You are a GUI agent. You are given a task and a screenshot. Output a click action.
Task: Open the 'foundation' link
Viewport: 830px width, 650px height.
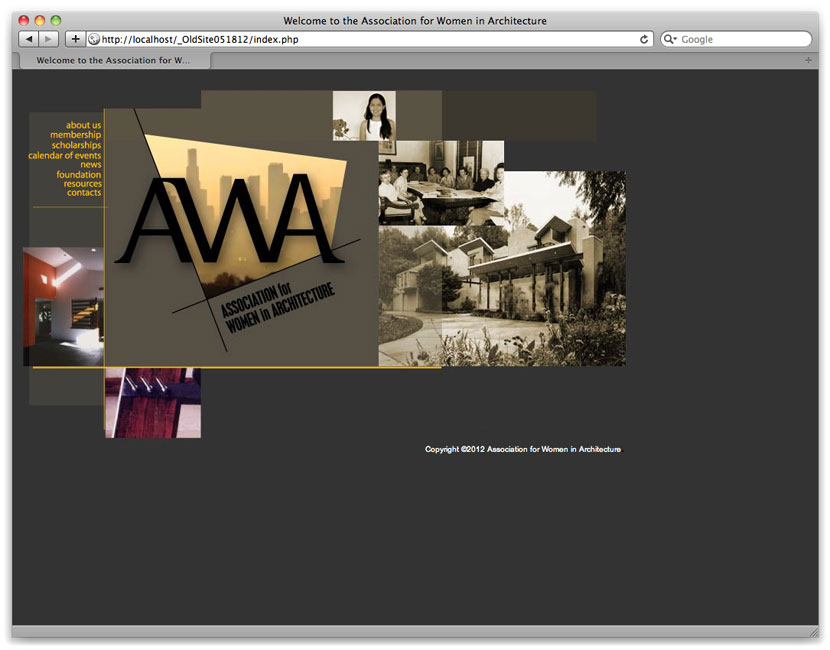[78, 174]
